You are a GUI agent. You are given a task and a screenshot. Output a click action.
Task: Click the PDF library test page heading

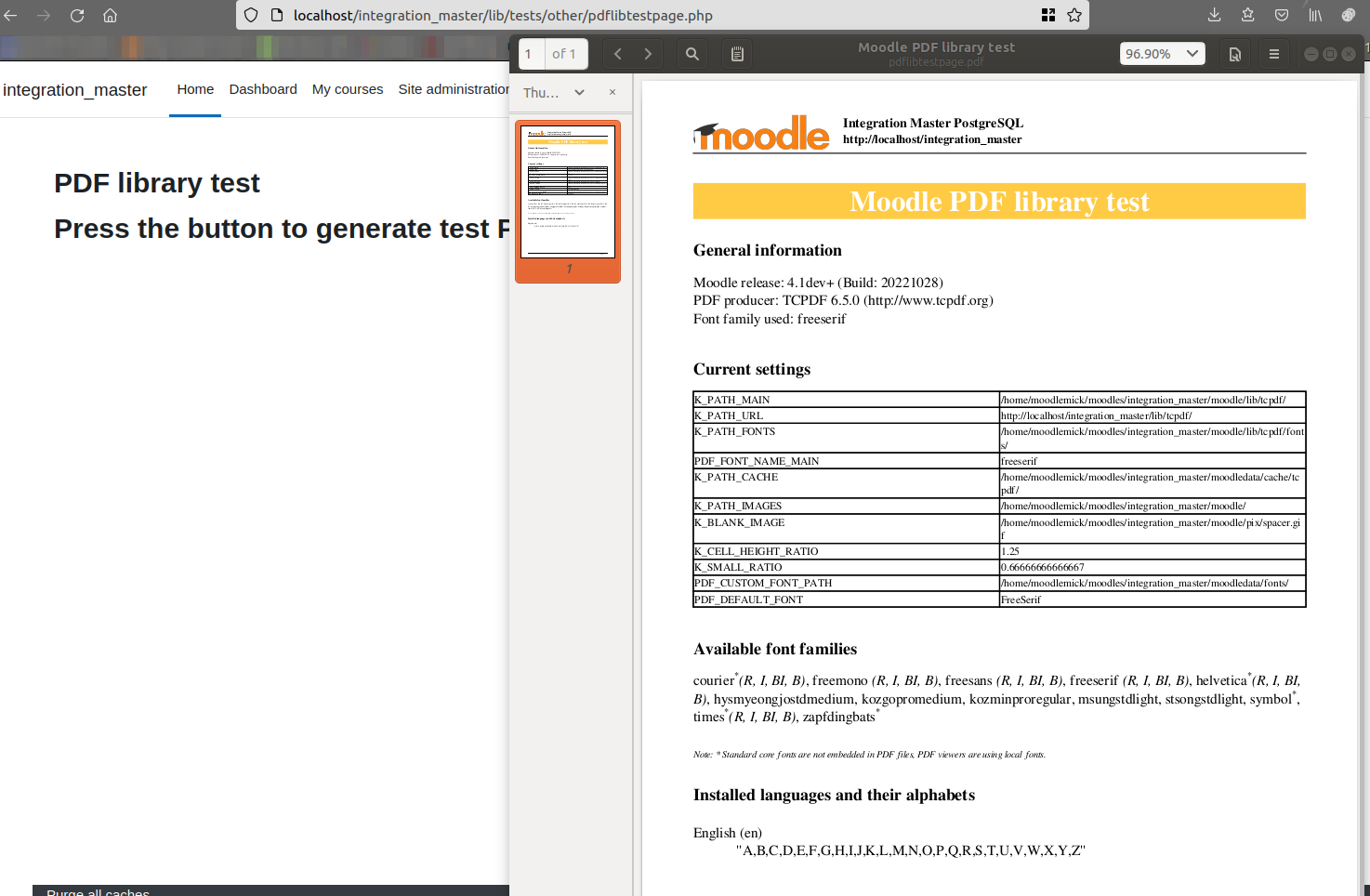point(157,183)
